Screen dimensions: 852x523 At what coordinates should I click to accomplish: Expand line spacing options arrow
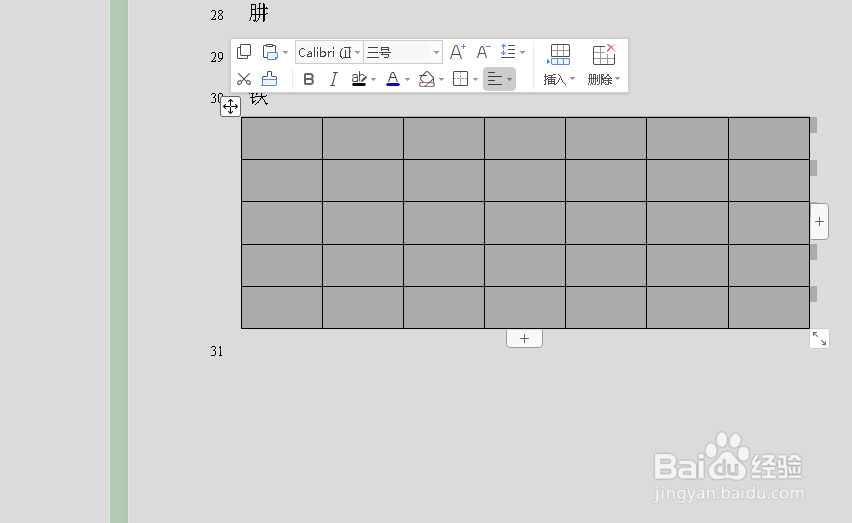(523, 53)
